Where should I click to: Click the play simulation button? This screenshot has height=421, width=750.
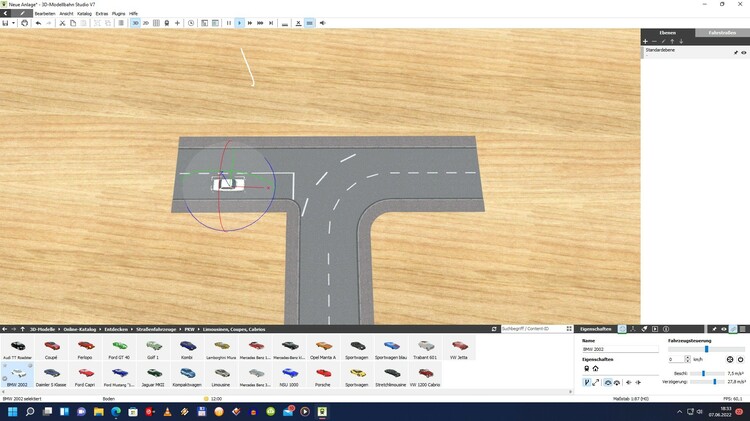240,23
